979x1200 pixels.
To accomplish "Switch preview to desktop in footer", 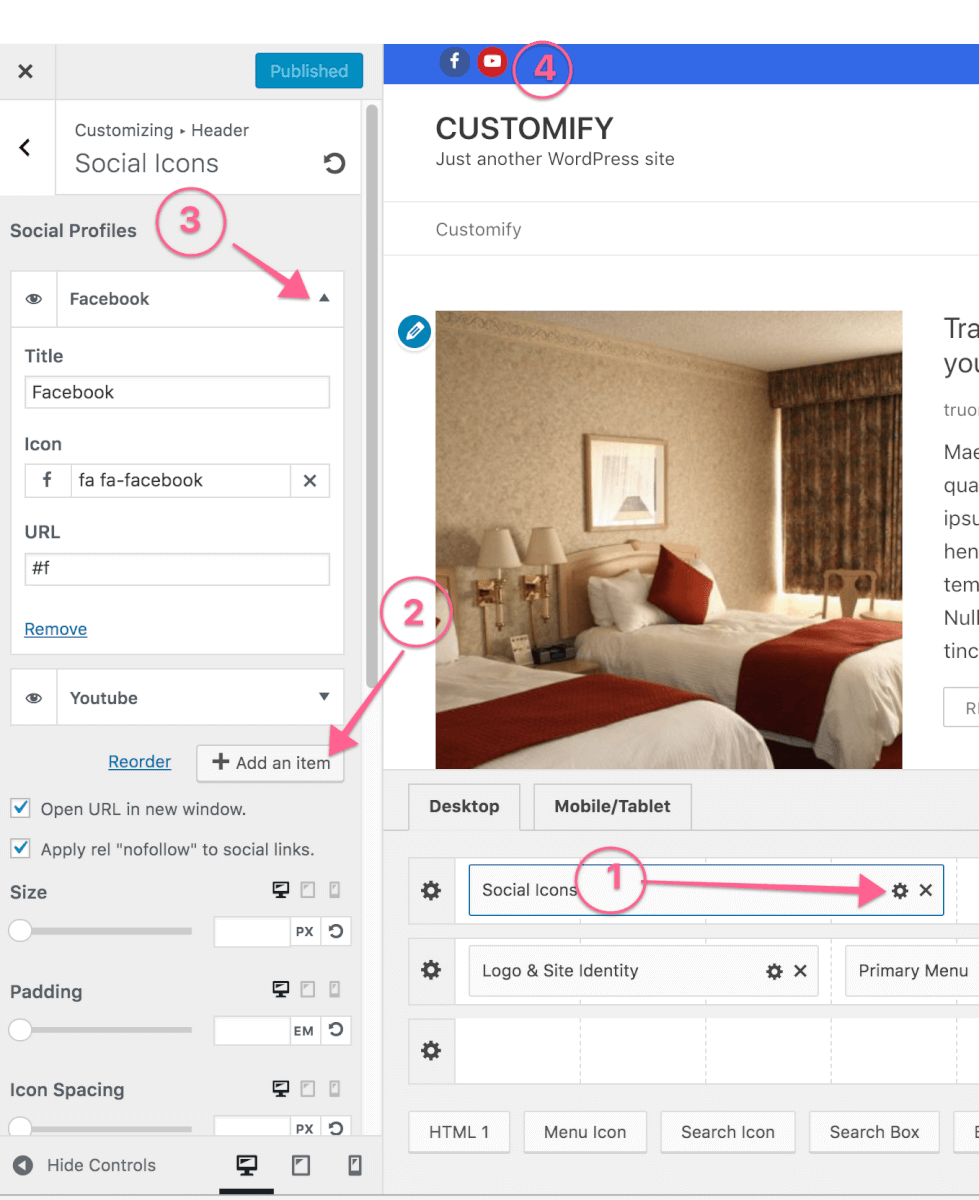I will click(x=246, y=1165).
